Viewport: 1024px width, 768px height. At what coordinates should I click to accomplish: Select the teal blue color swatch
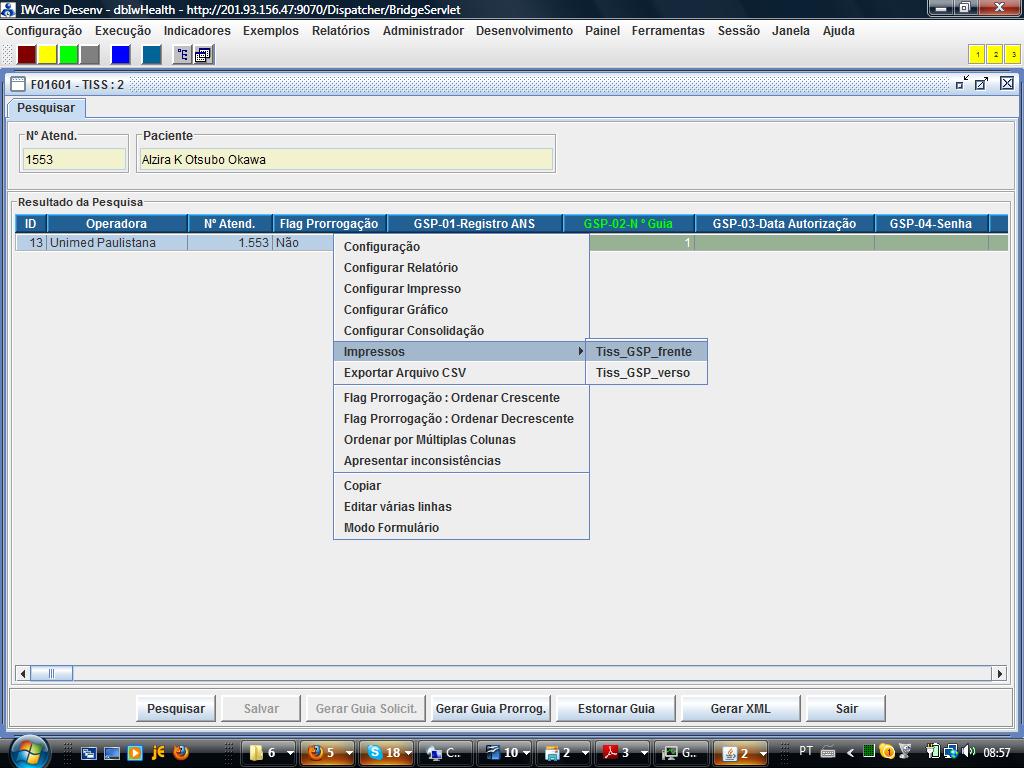pos(152,55)
